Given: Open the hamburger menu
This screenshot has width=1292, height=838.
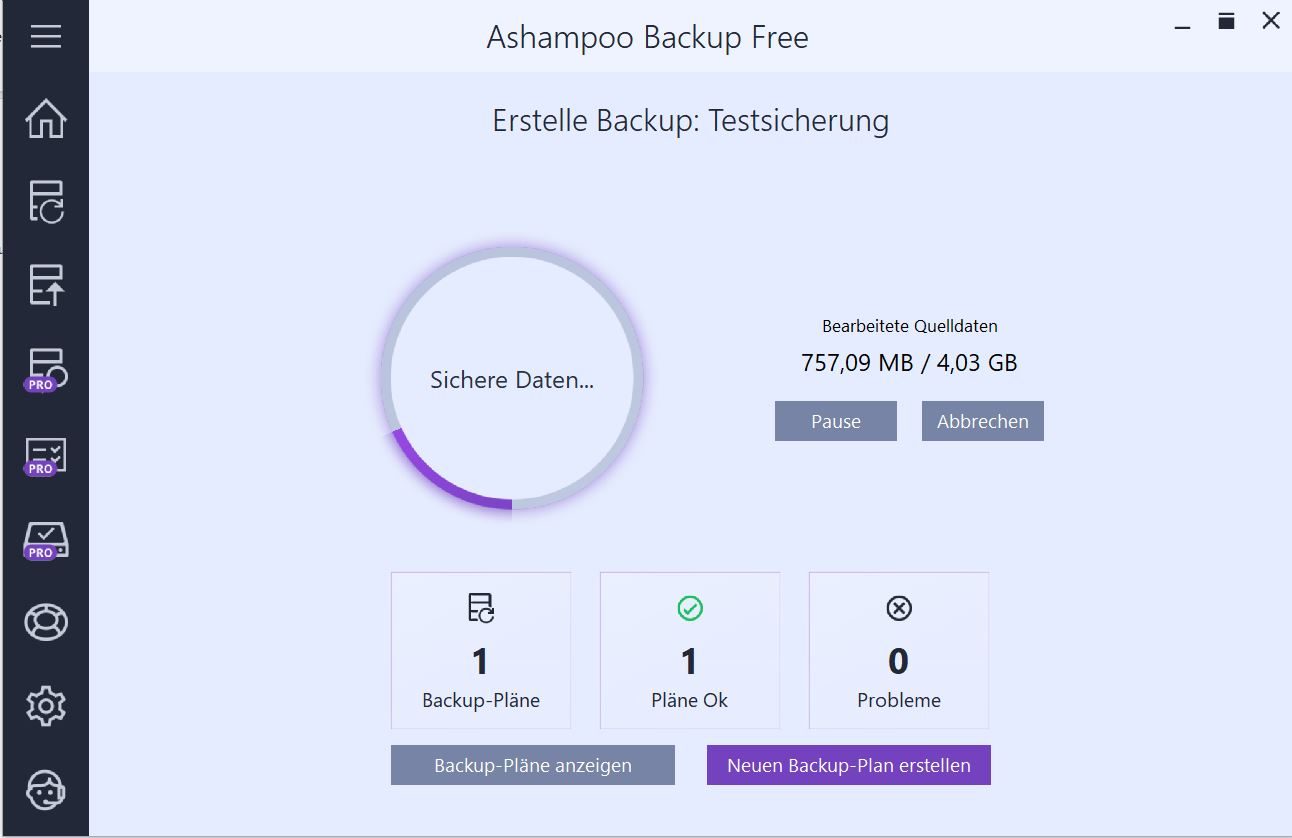Looking at the screenshot, I should pos(46,37).
